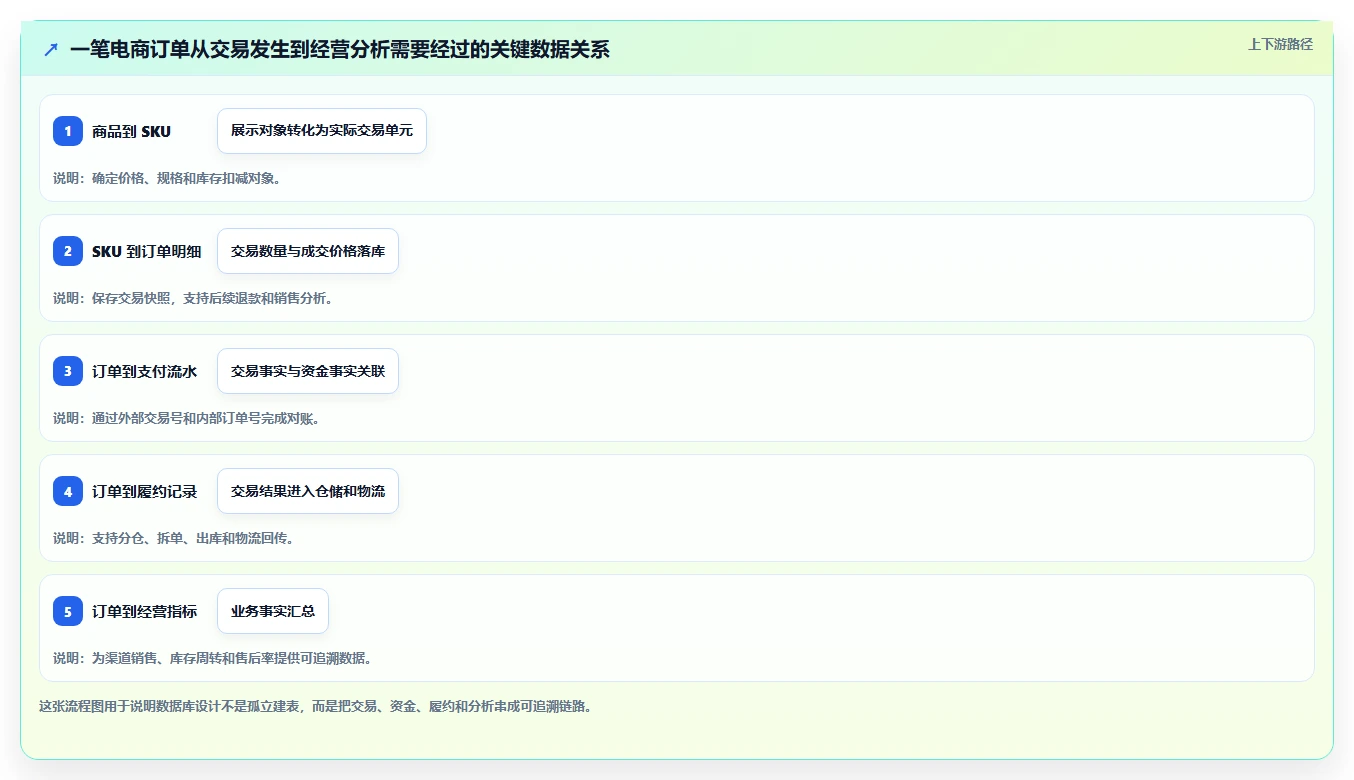Click the 订单到经营指标 step title
The image size is (1354, 780).
tap(144, 611)
